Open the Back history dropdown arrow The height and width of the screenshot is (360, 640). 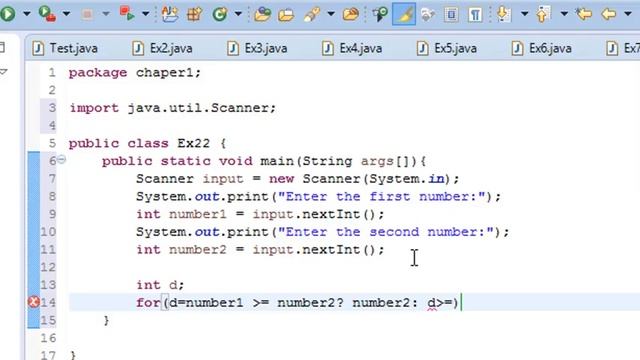[x=628, y=14]
